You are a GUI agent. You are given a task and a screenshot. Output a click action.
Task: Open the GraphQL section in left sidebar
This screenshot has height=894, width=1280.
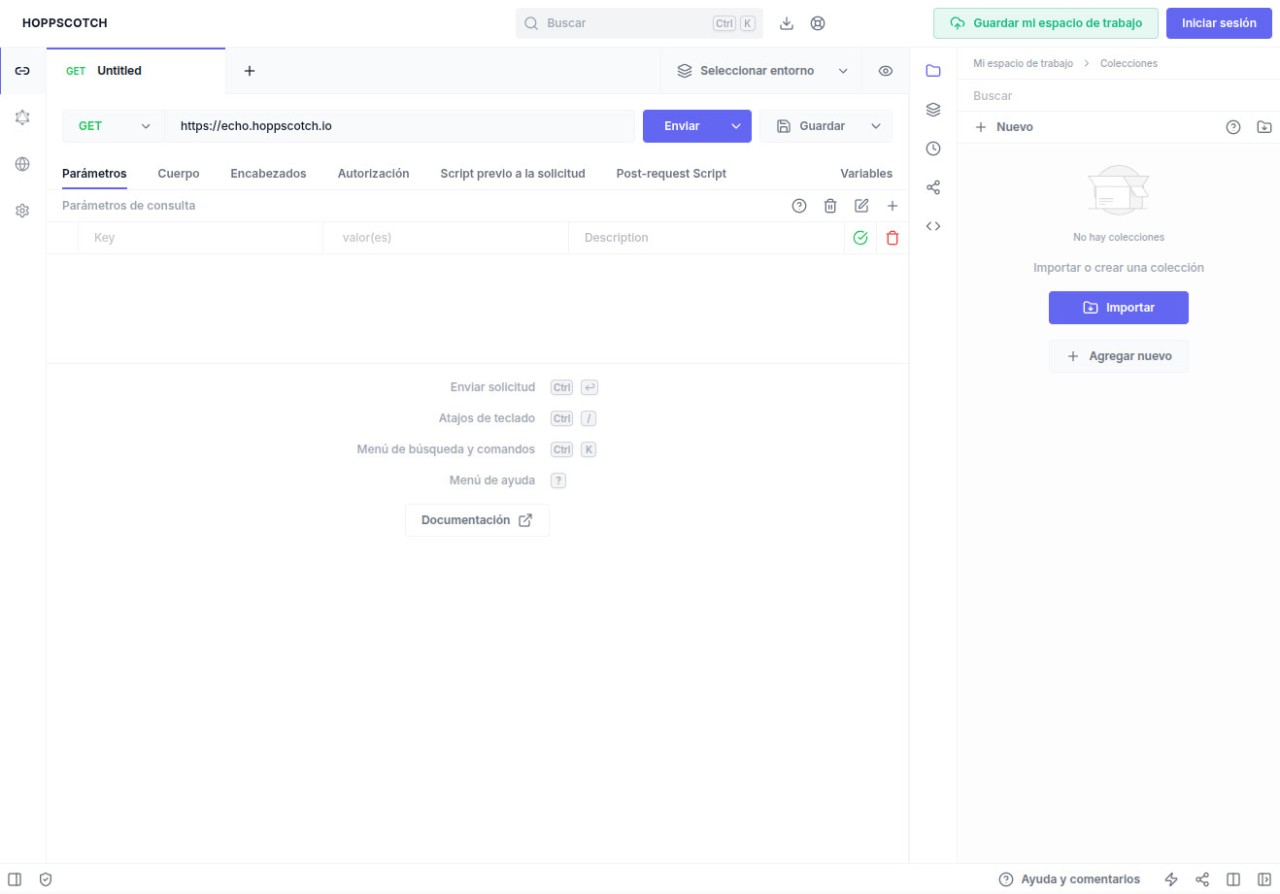(22, 117)
